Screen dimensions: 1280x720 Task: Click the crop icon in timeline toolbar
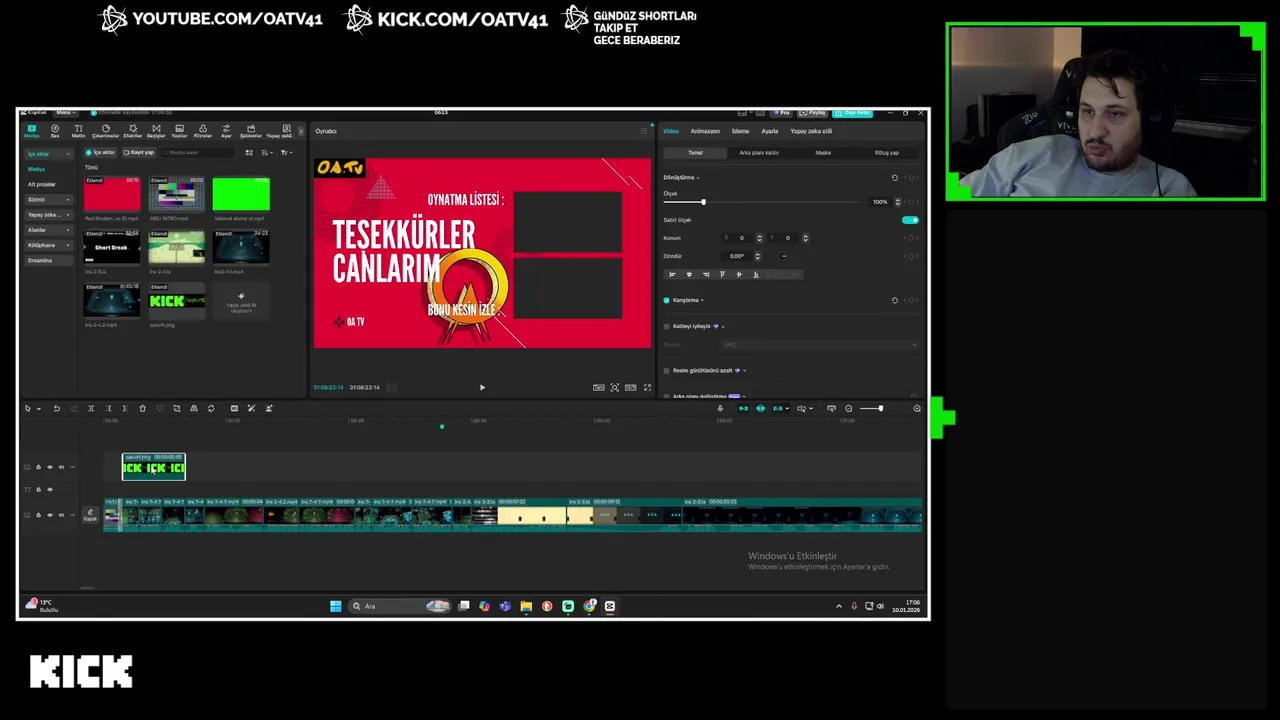click(x=177, y=408)
